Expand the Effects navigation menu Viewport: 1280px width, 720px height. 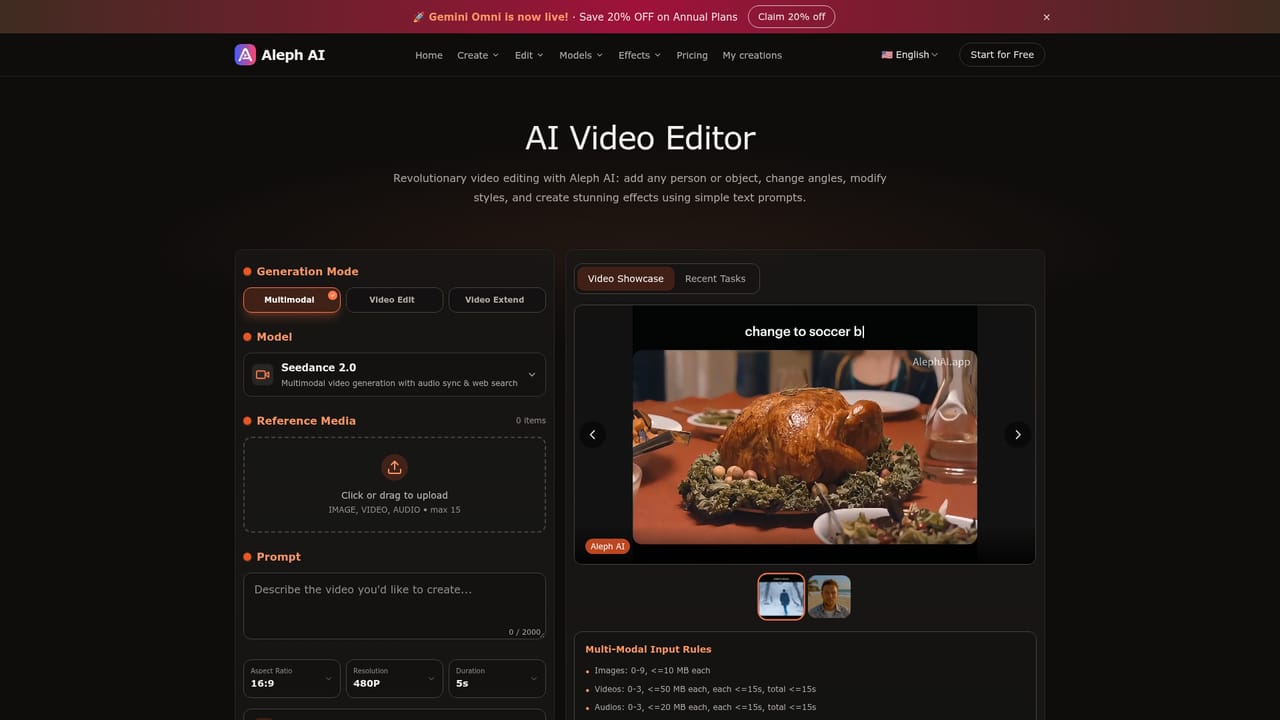pyautogui.click(x=639, y=55)
